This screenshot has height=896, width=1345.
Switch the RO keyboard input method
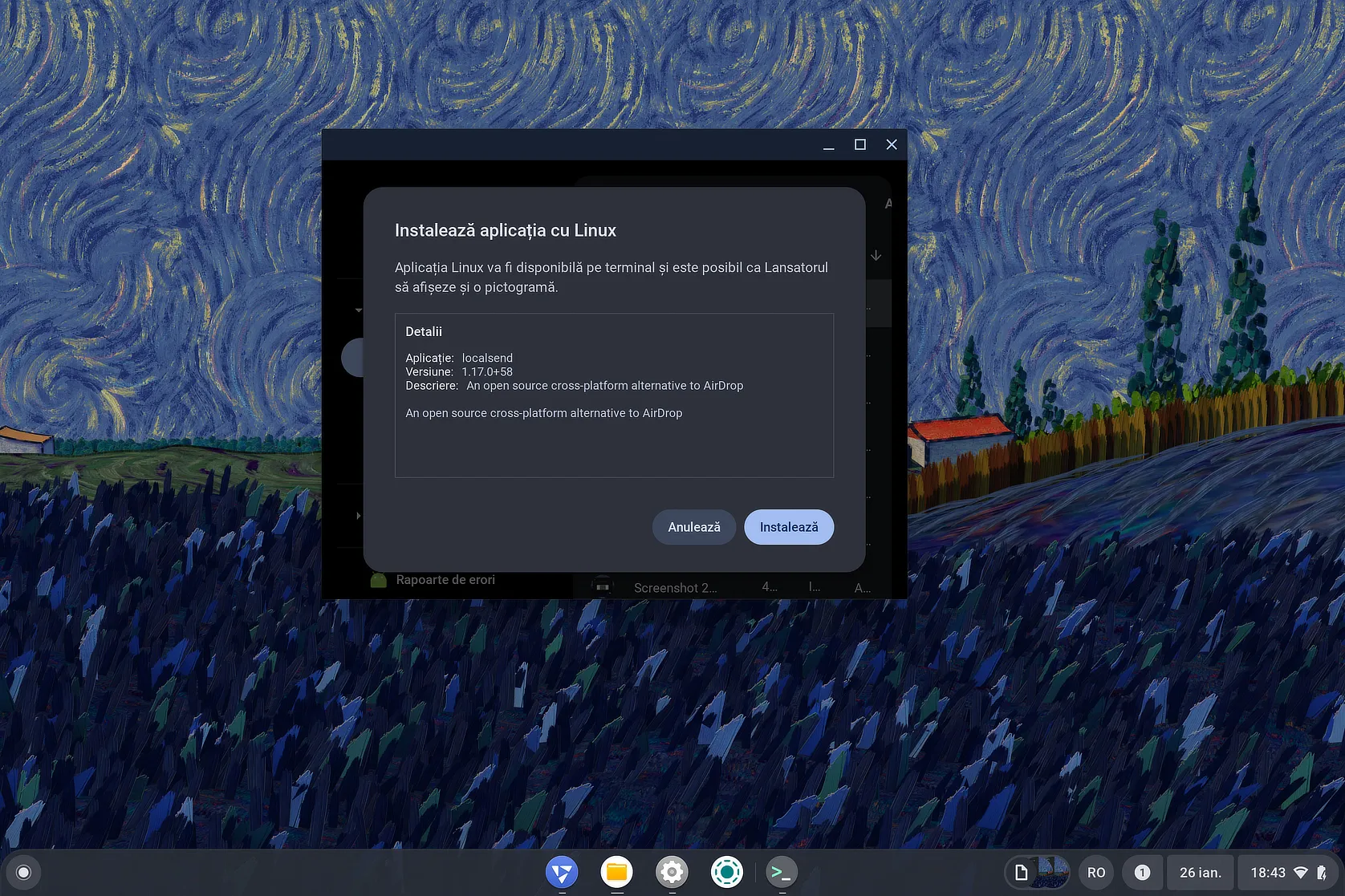click(x=1095, y=872)
